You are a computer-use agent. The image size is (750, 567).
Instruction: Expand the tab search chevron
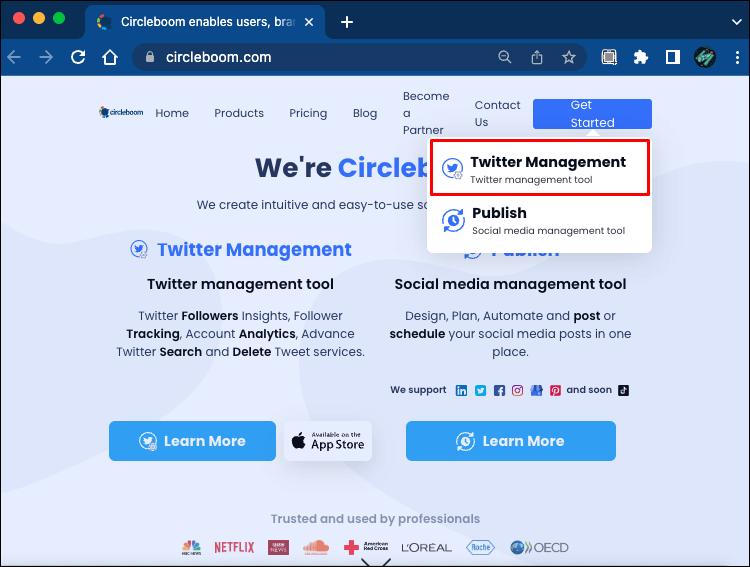pyautogui.click(x=737, y=22)
